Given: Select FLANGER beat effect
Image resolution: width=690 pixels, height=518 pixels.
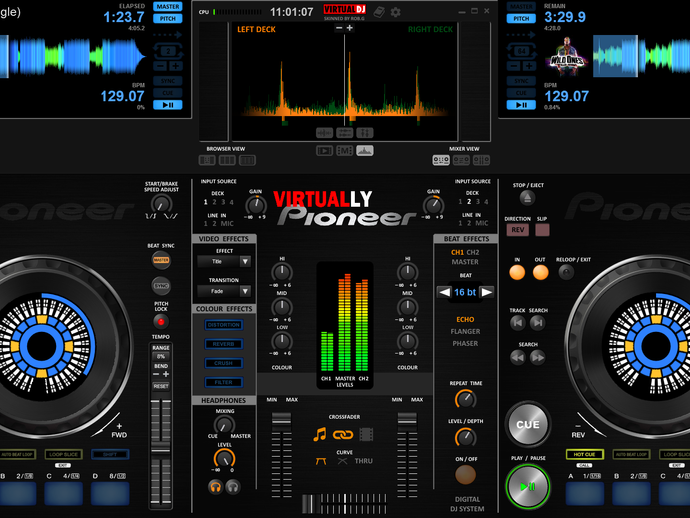Looking at the screenshot, I should (x=465, y=331).
